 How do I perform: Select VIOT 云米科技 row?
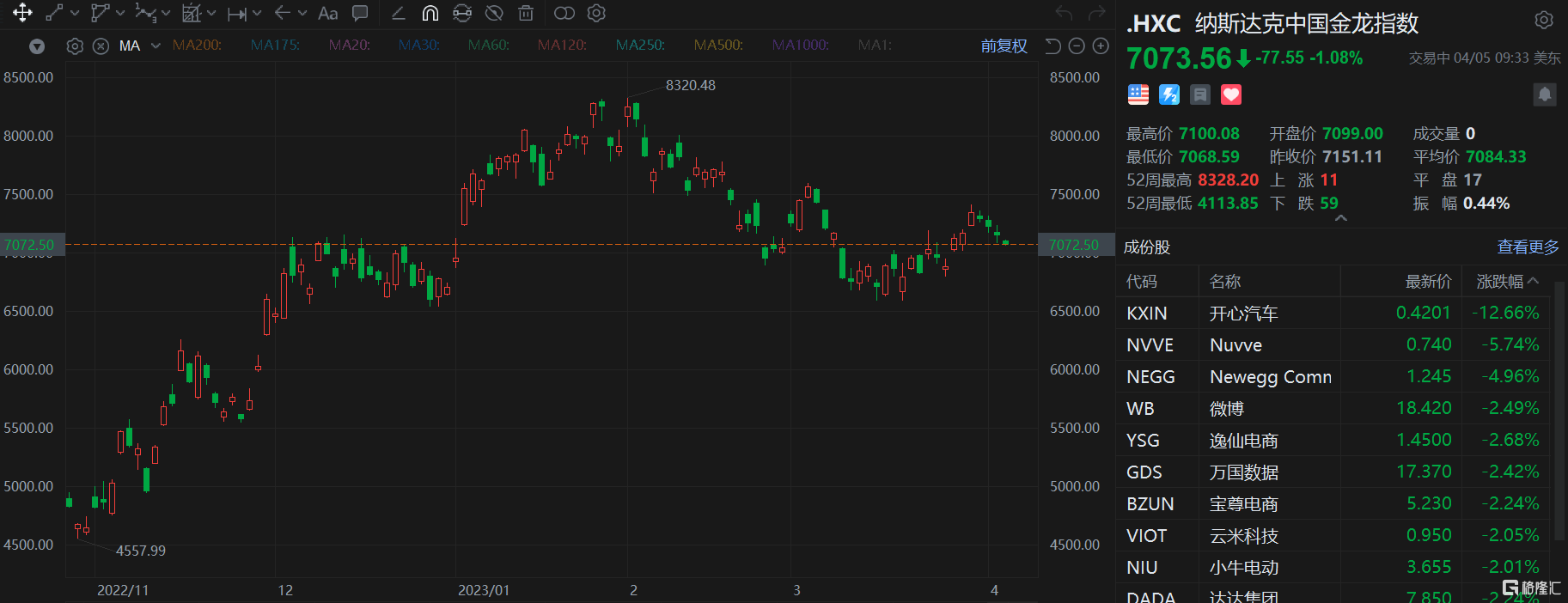click(1334, 535)
